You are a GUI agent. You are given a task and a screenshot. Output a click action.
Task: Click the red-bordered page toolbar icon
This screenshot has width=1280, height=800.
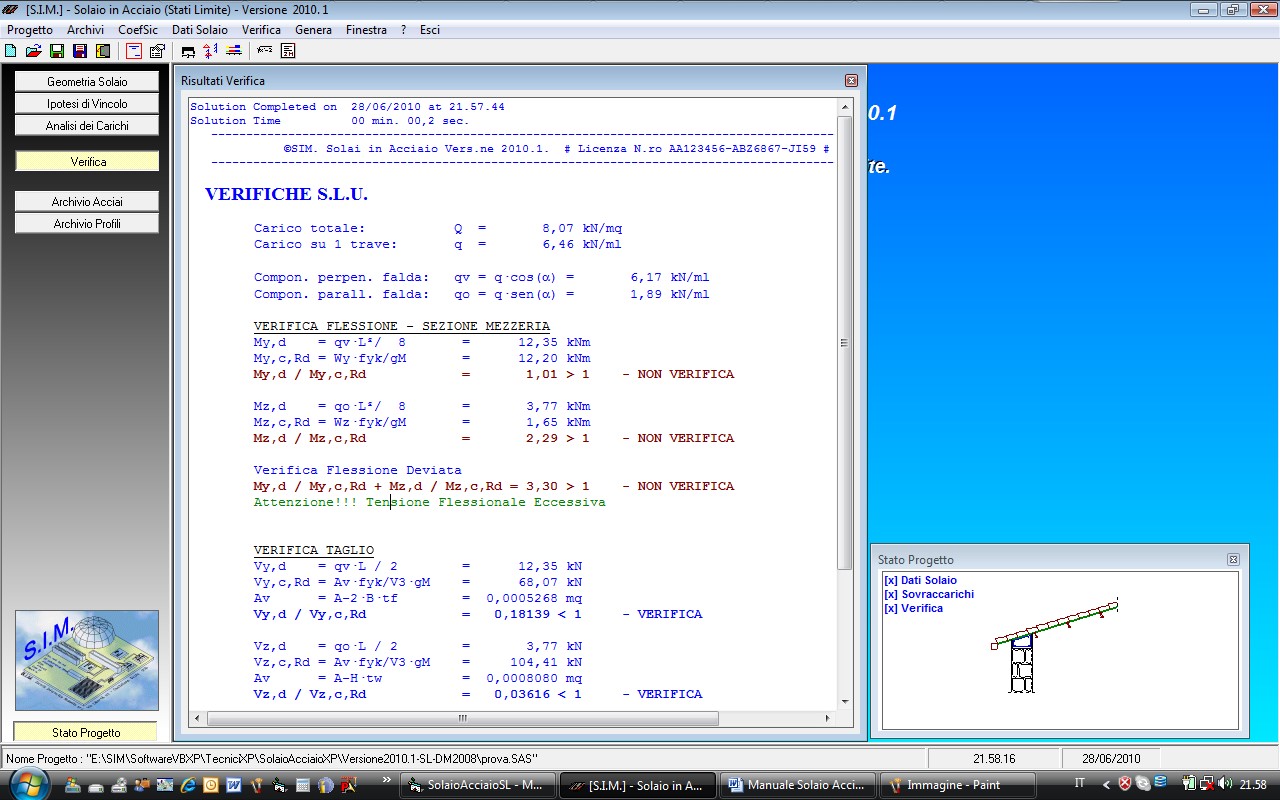tap(134, 51)
